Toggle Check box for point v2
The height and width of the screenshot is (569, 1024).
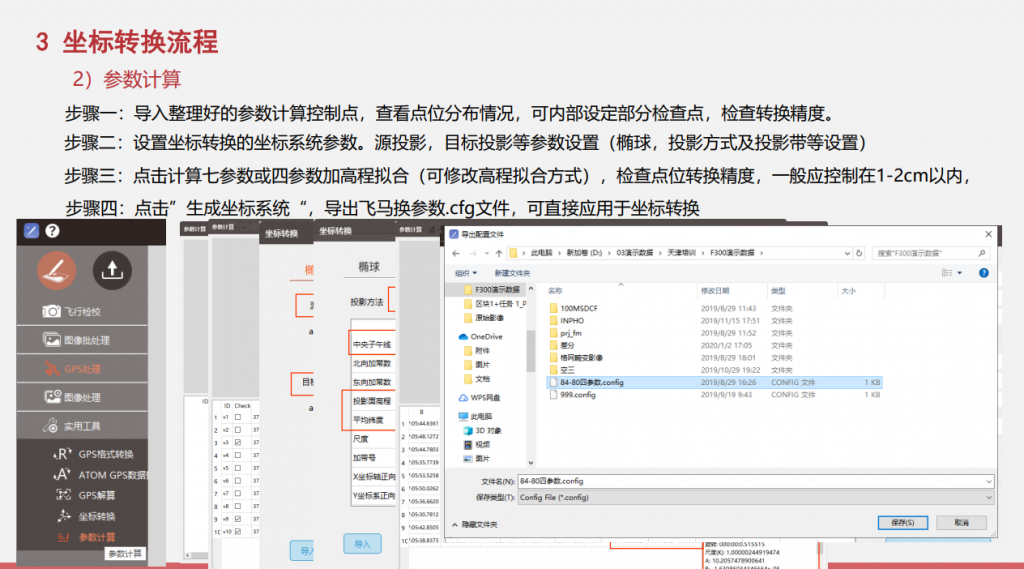pos(238,430)
